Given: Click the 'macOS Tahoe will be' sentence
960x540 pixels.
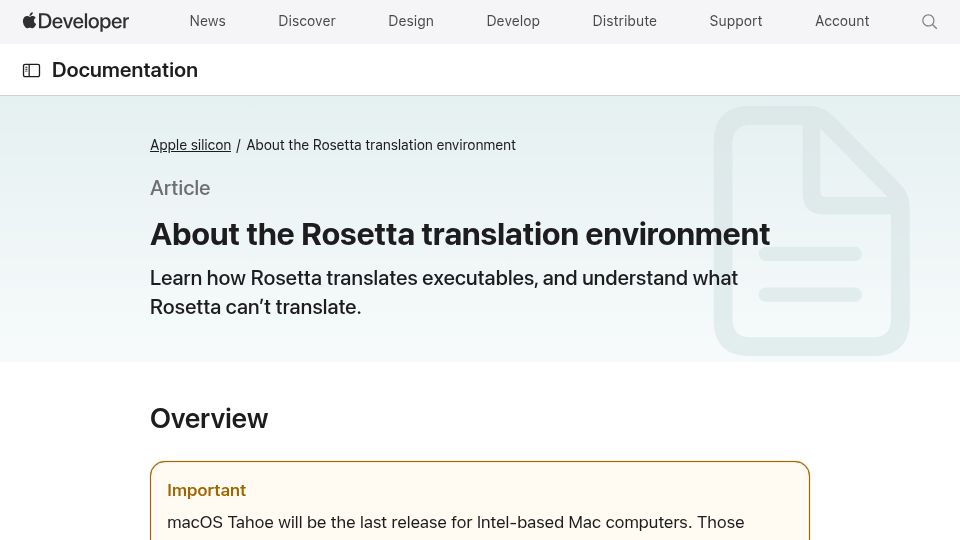Looking at the screenshot, I should pos(456,522).
